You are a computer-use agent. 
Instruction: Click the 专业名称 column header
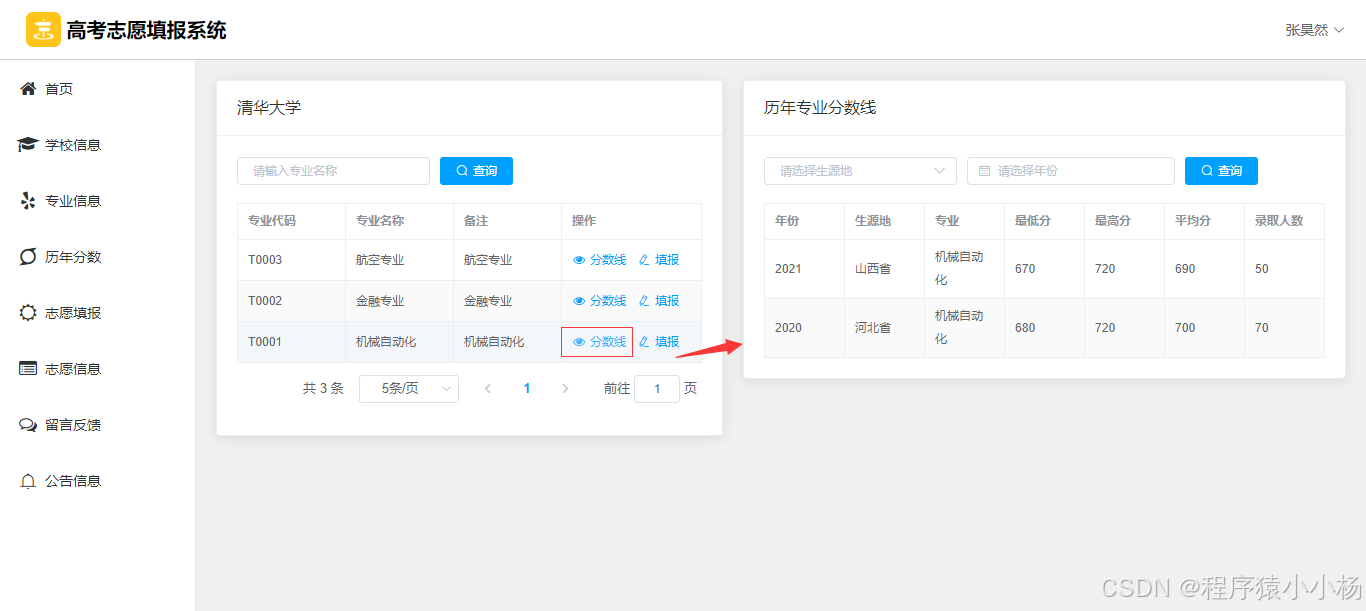click(399, 221)
